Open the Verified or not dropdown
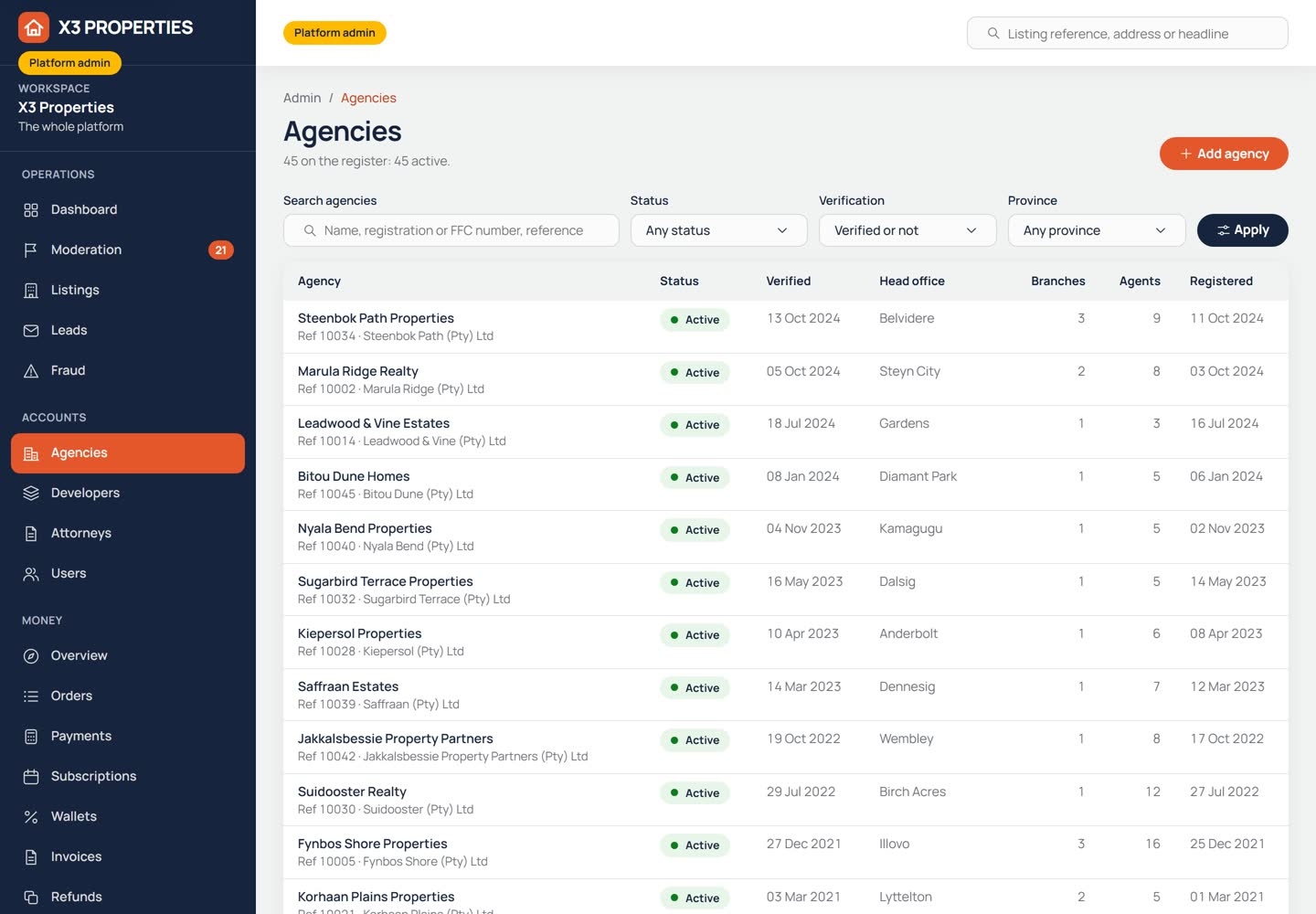This screenshot has height=914, width=1316. 907,230
